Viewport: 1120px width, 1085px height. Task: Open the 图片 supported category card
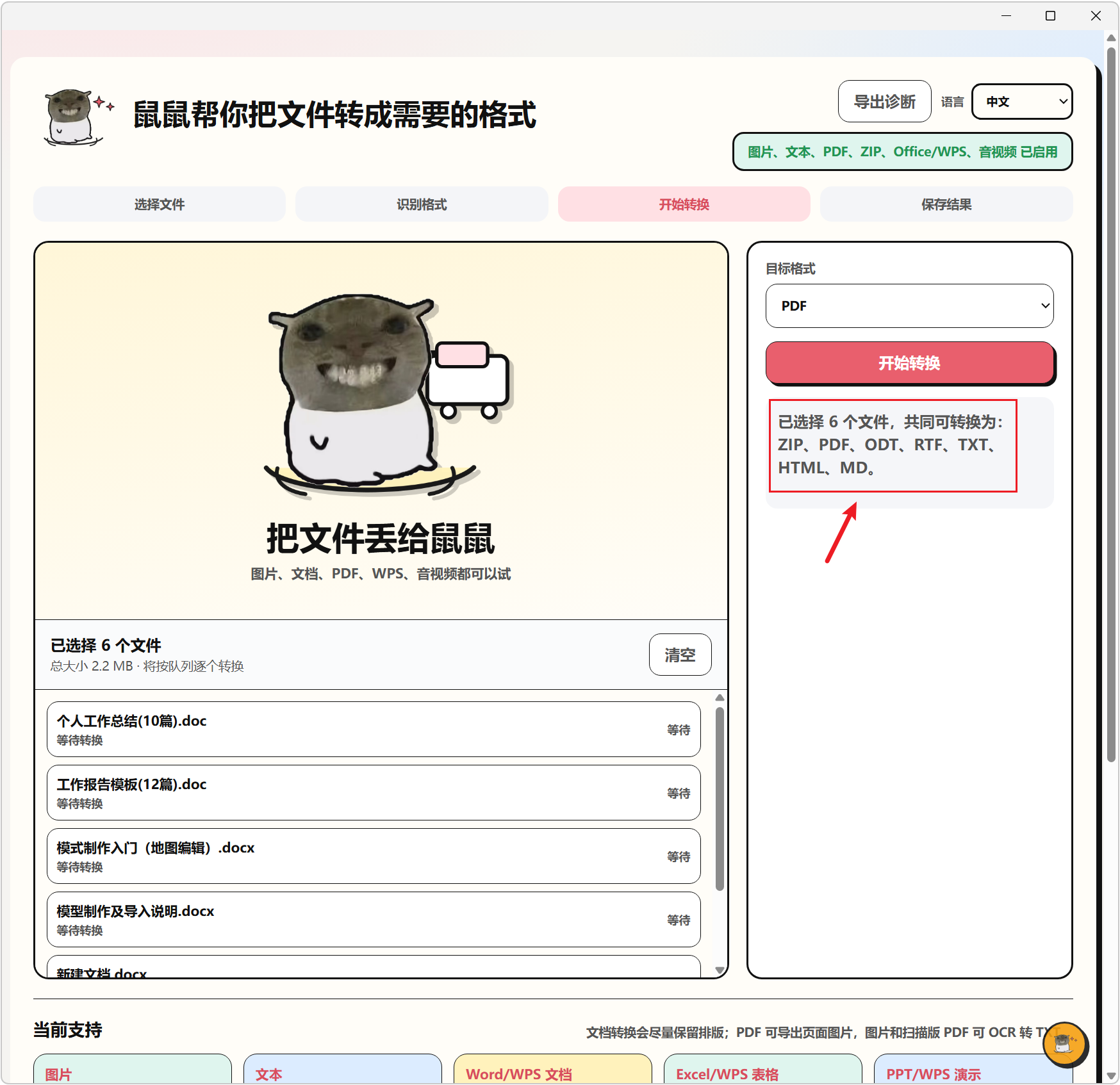(x=133, y=1068)
